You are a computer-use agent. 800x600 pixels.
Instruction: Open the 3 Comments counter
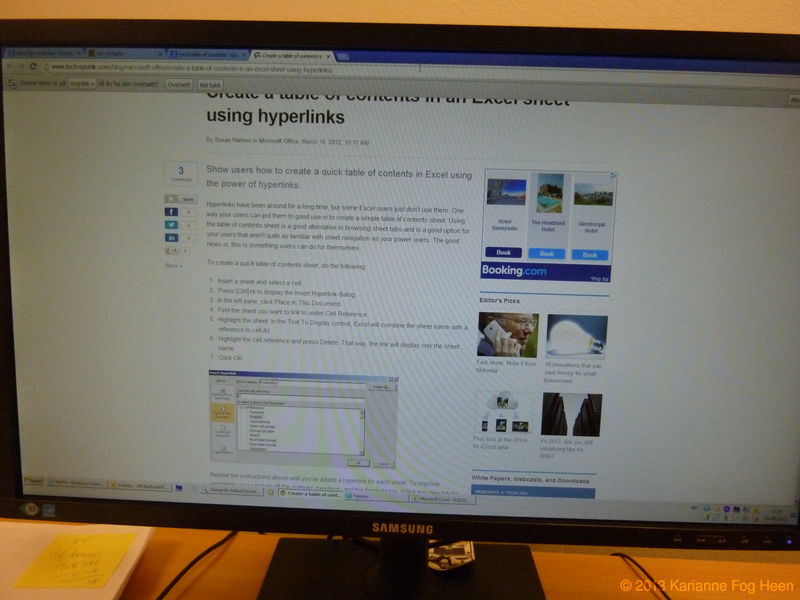(181, 173)
